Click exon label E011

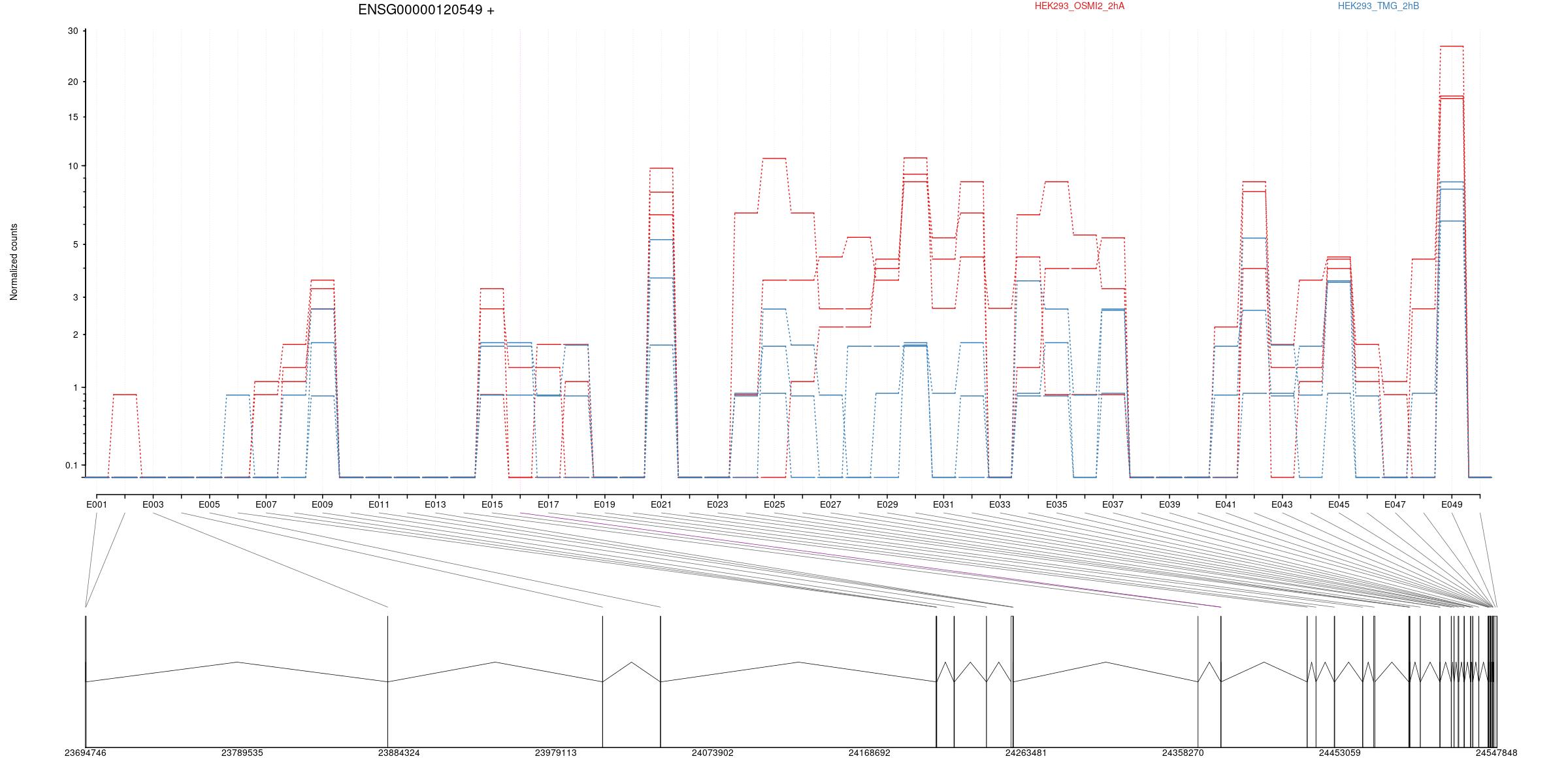tap(379, 504)
